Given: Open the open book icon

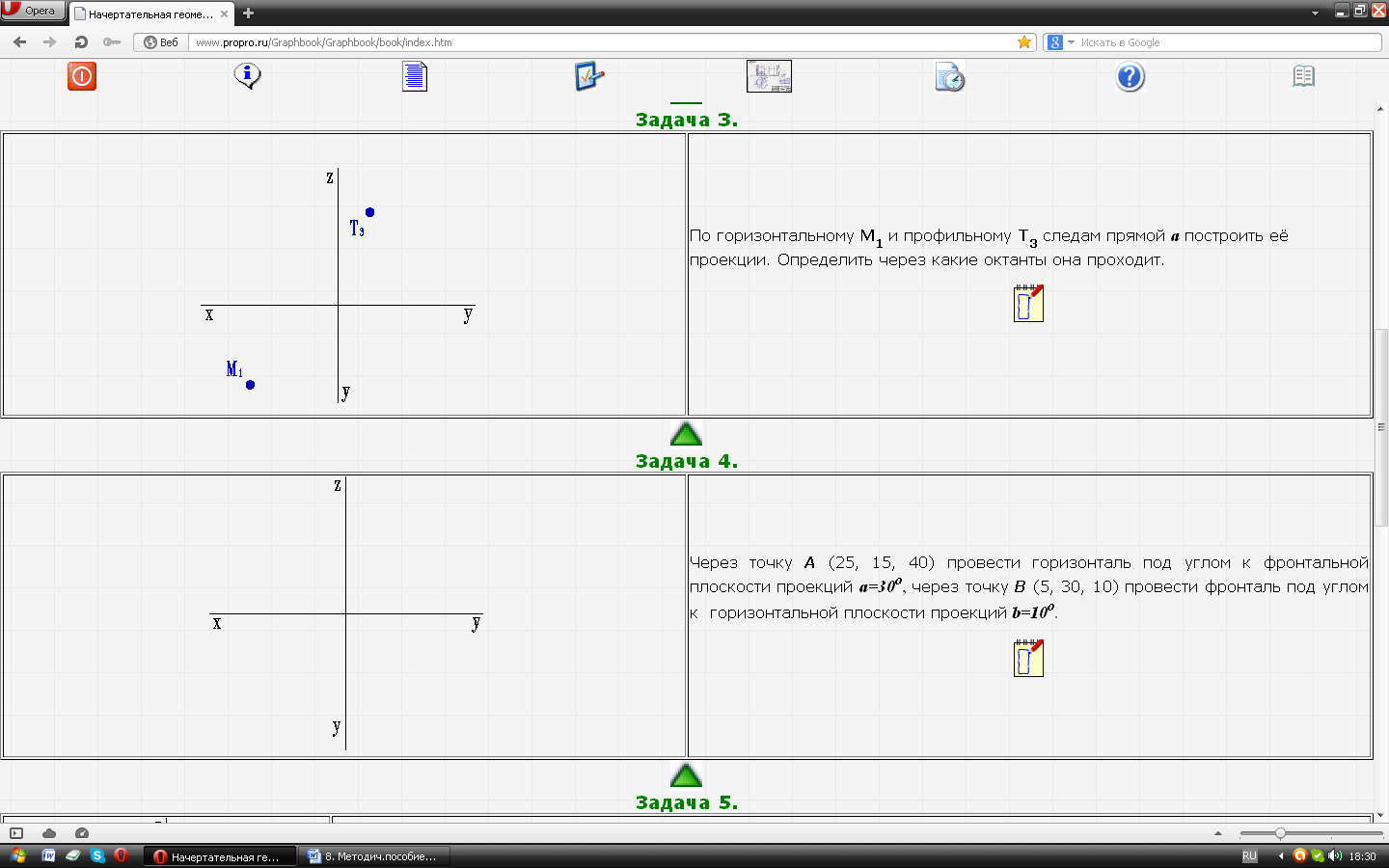Looking at the screenshot, I should [x=1303, y=76].
